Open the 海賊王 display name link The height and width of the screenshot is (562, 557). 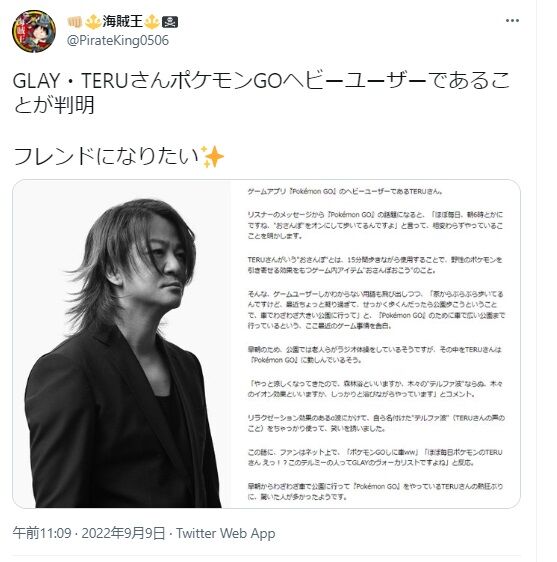click(x=123, y=22)
